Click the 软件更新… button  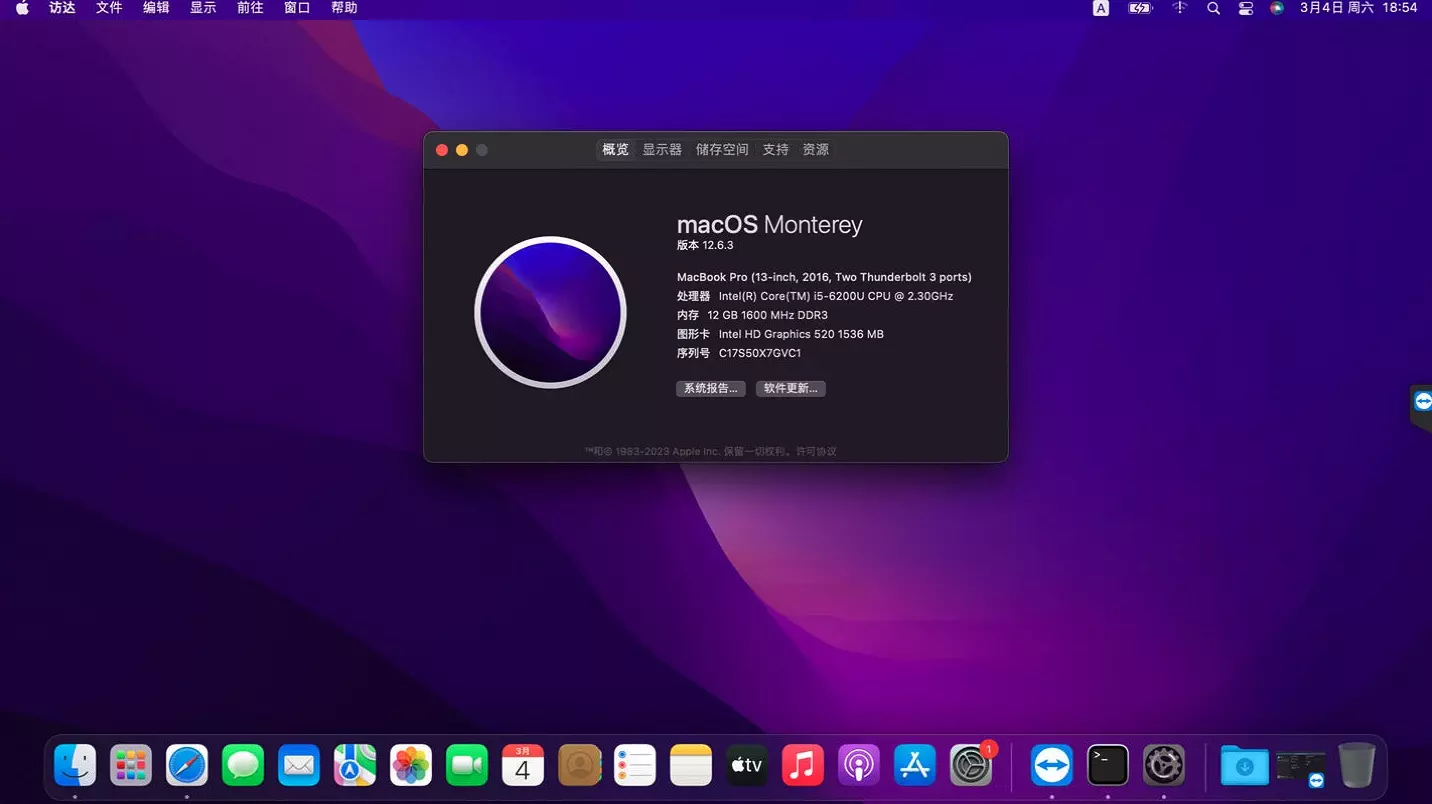coord(790,388)
